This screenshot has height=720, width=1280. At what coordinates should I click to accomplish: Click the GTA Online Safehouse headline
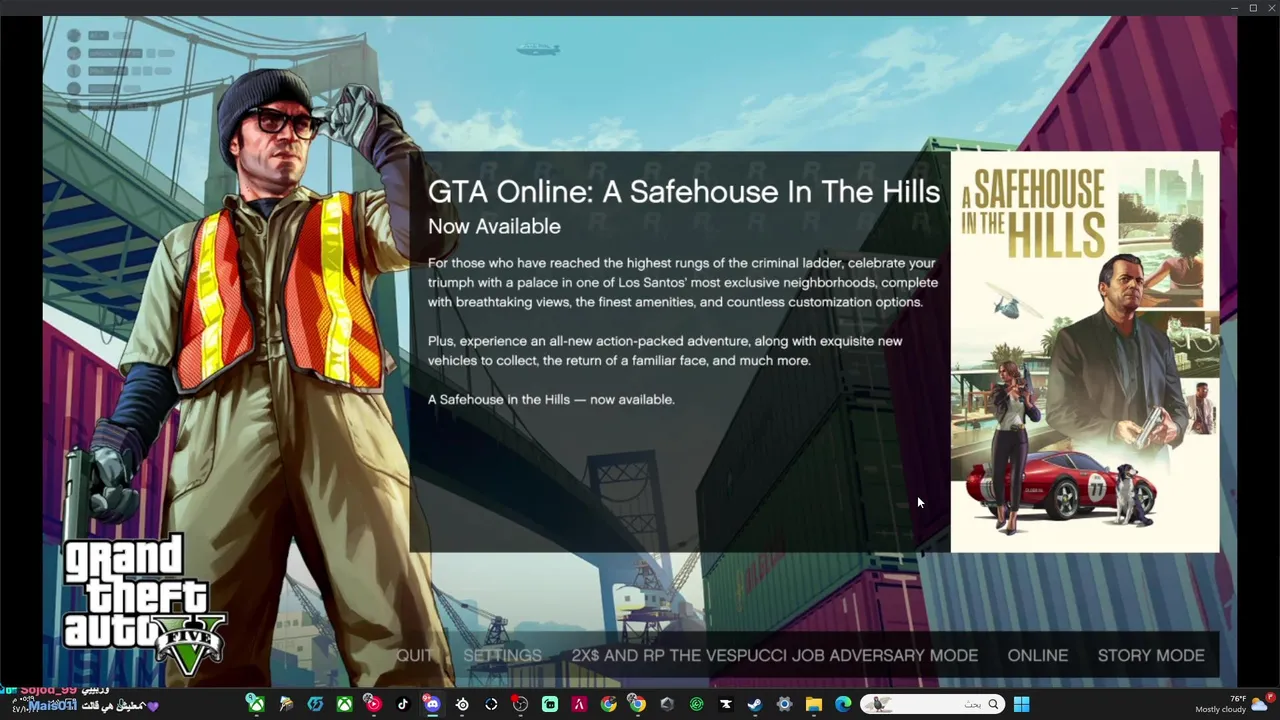click(x=684, y=192)
